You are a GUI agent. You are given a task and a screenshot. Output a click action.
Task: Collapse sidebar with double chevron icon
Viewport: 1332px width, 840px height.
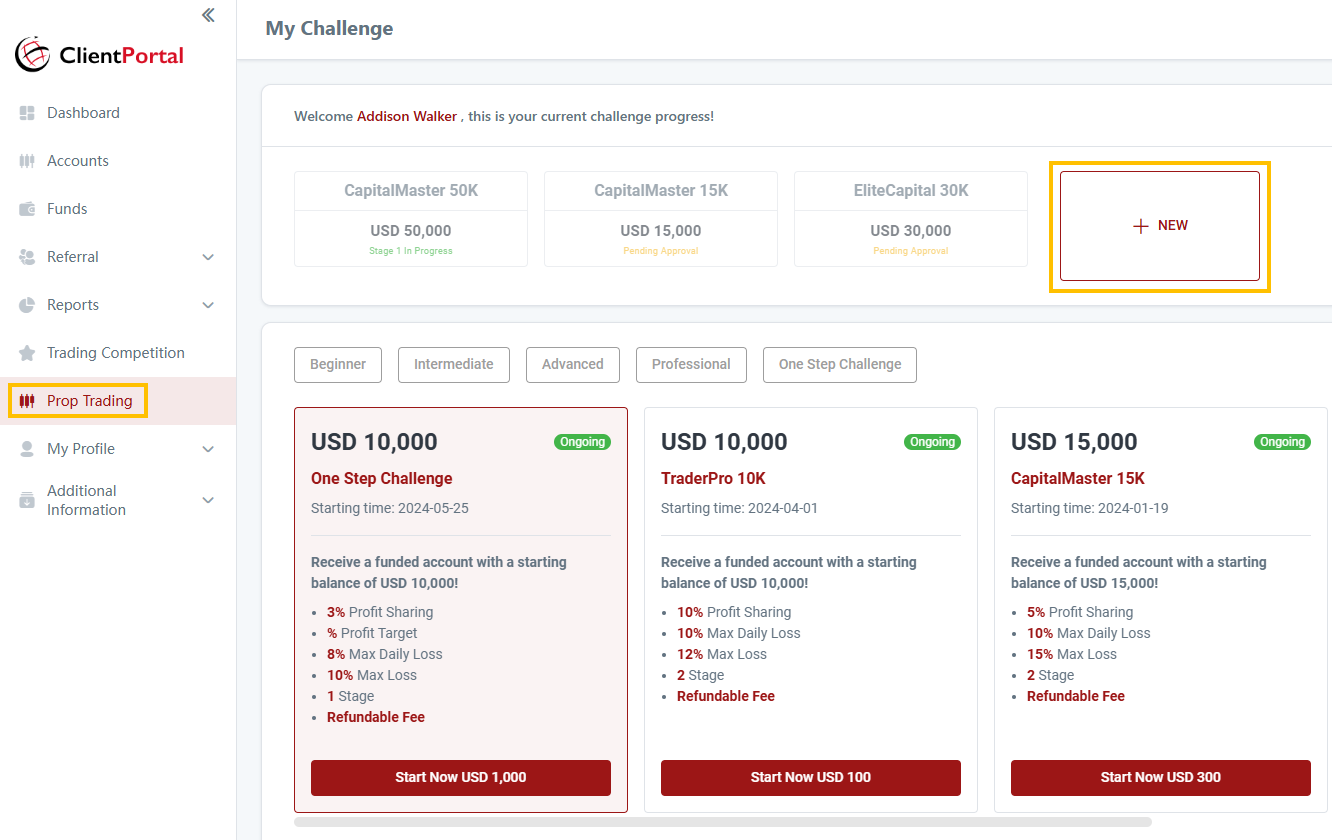(x=208, y=15)
